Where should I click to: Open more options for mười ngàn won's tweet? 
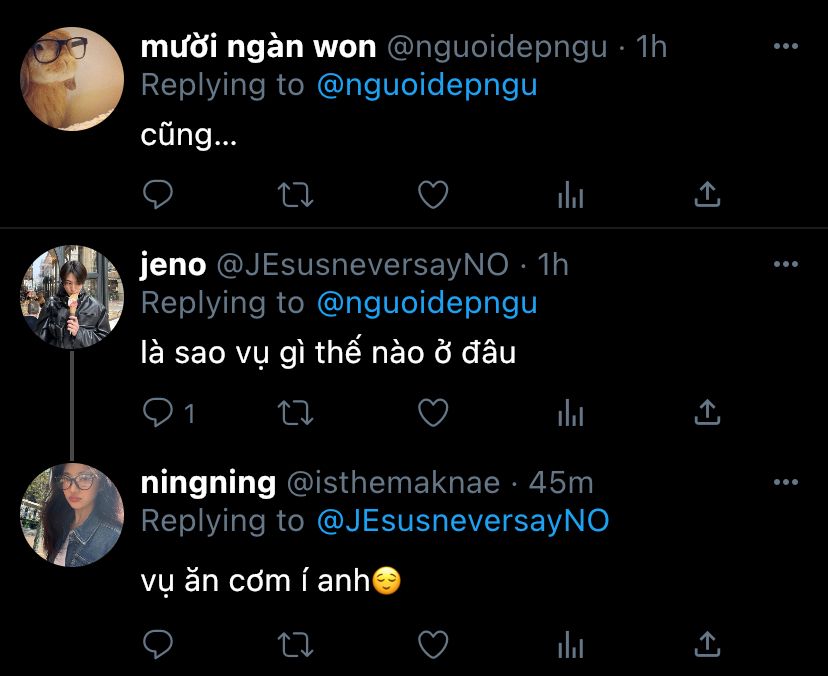785,46
